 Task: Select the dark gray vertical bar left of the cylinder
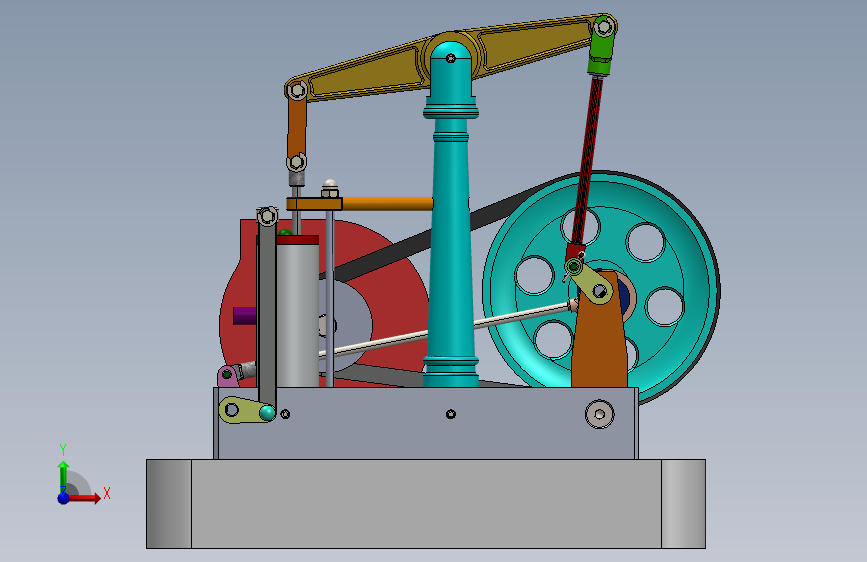(x=267, y=310)
